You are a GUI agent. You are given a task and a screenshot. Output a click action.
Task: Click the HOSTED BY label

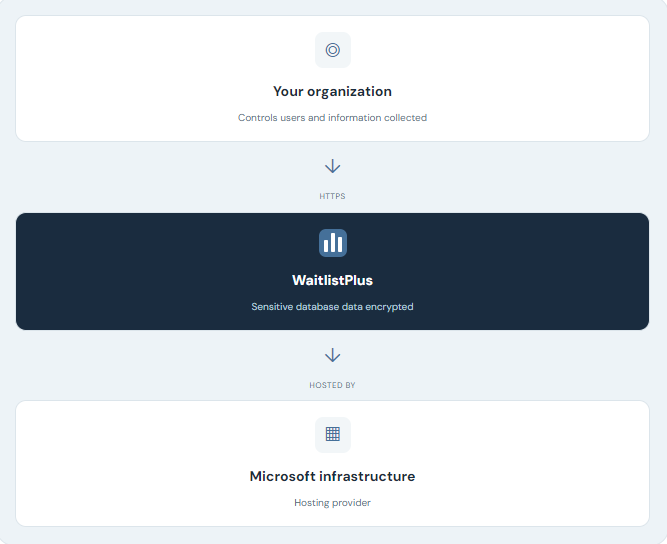[x=332, y=385]
